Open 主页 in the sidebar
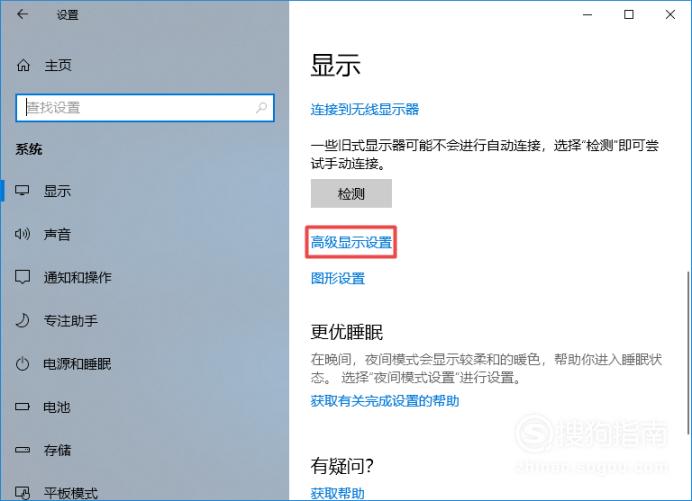 [x=57, y=65]
